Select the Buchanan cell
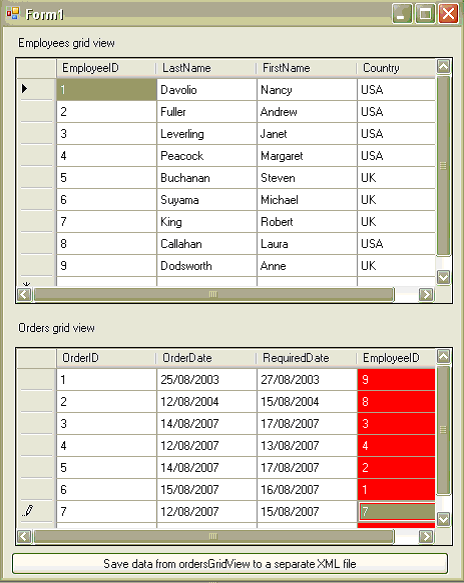Screen dimensions: 464x583 (x=207, y=178)
